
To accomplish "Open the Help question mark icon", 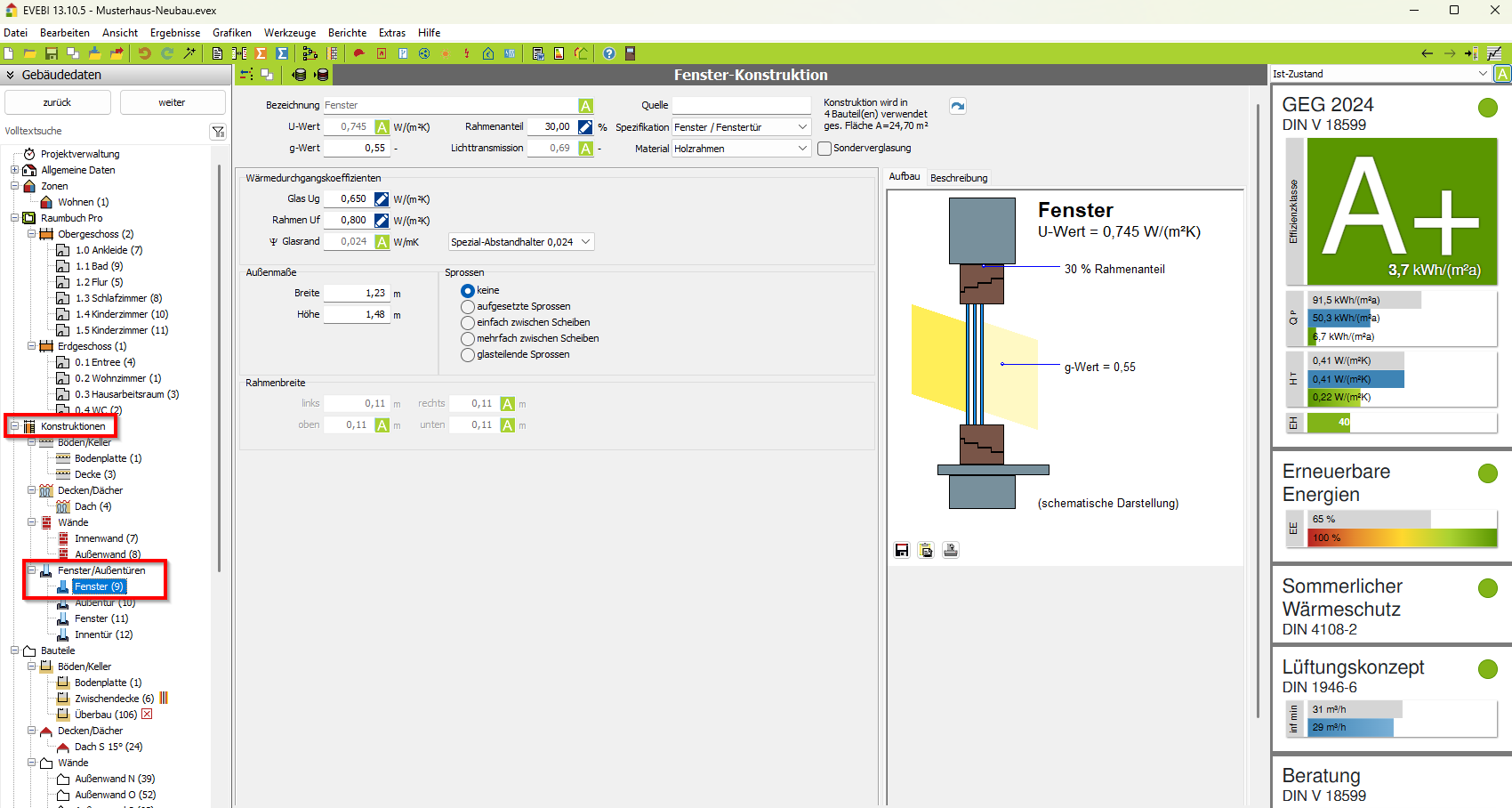I will pos(608,53).
